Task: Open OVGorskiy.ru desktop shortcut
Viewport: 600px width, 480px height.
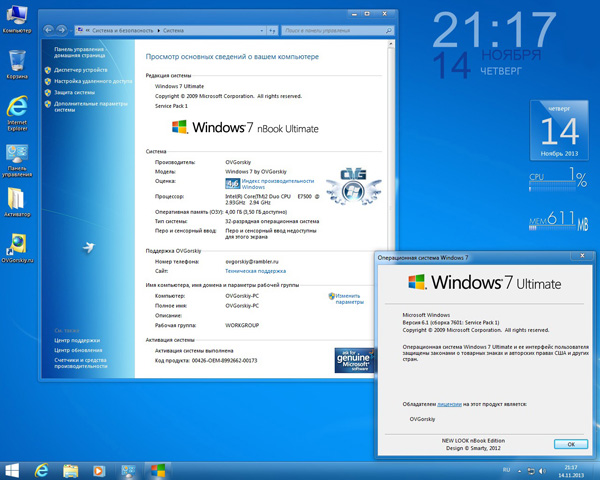Action: tap(17, 248)
